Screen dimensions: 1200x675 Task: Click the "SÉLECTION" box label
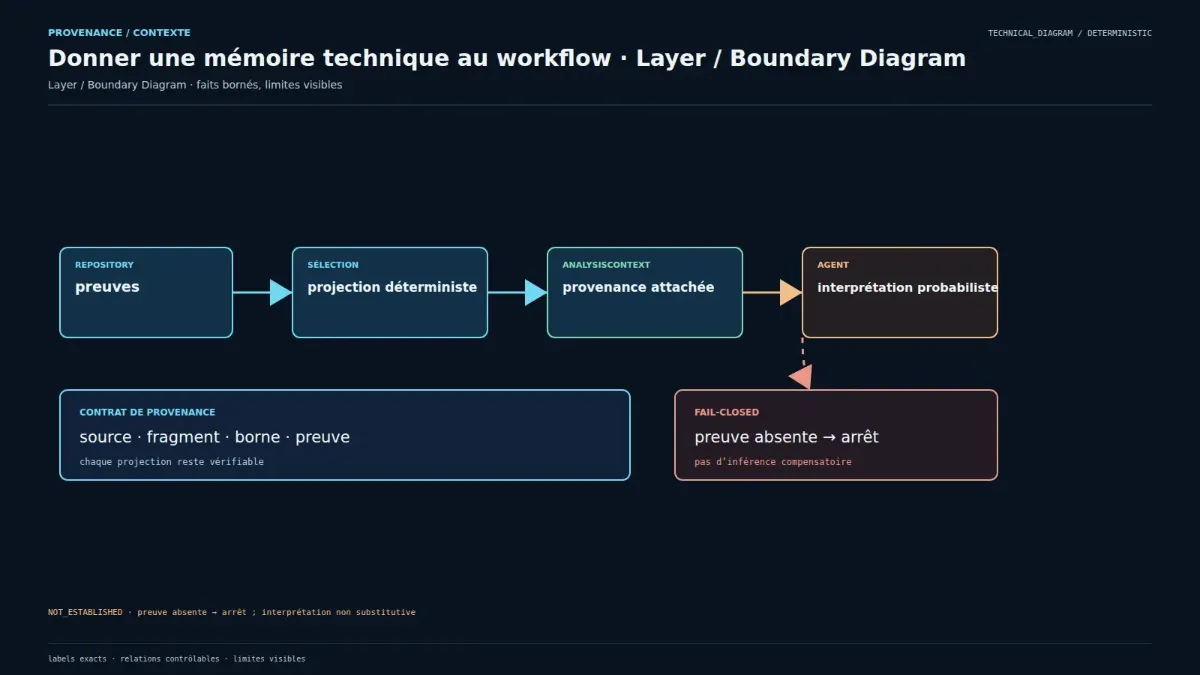(x=333, y=265)
